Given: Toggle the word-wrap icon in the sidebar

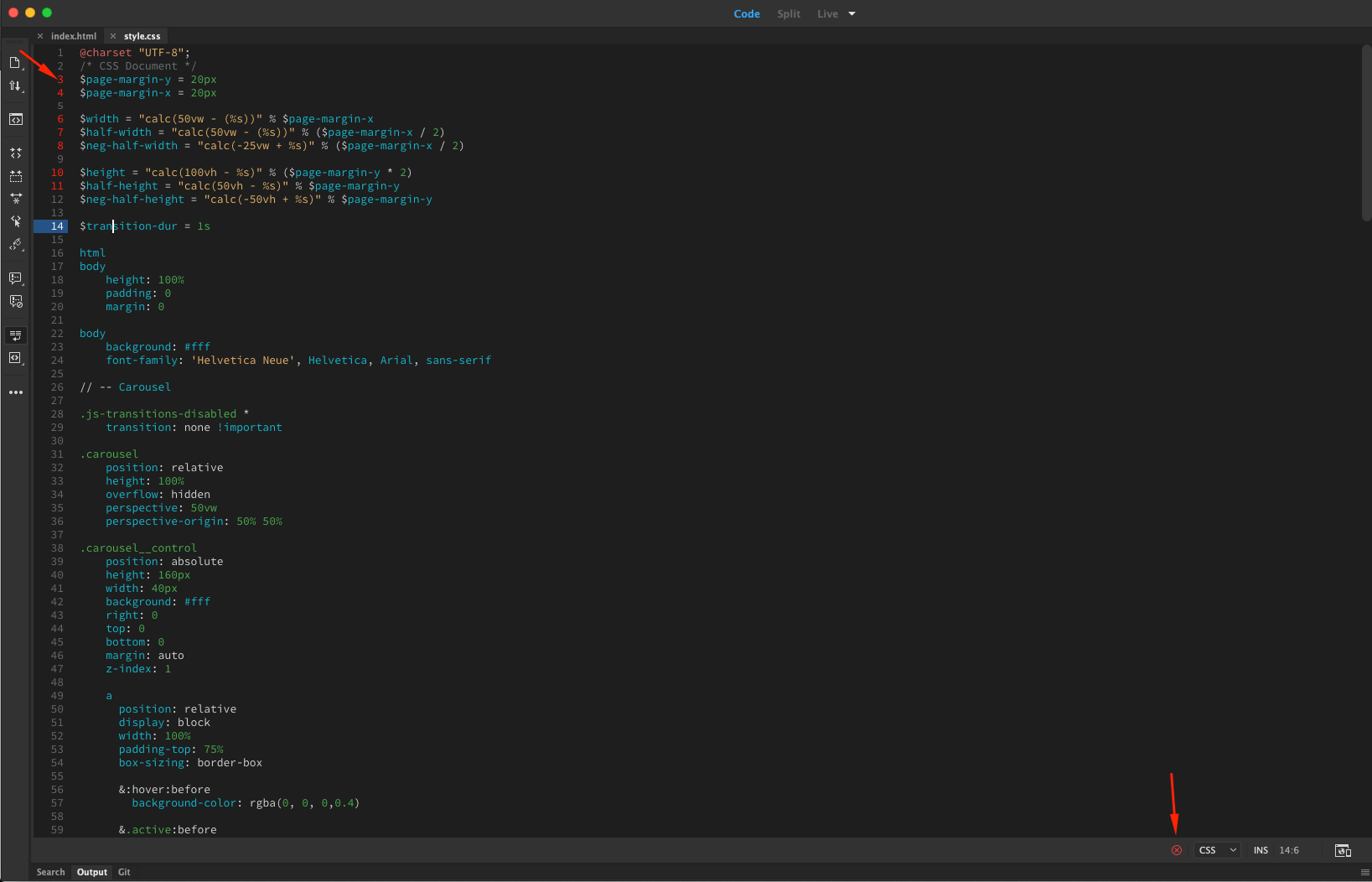Looking at the screenshot, I should pos(15,335).
